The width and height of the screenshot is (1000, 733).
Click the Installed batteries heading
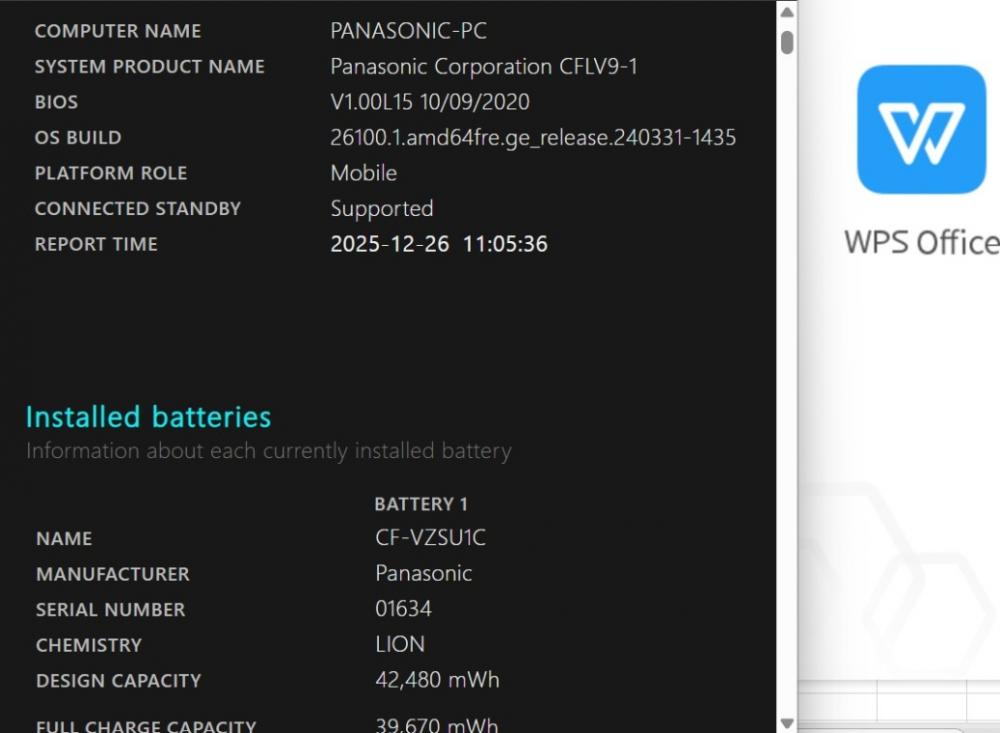pos(148,417)
